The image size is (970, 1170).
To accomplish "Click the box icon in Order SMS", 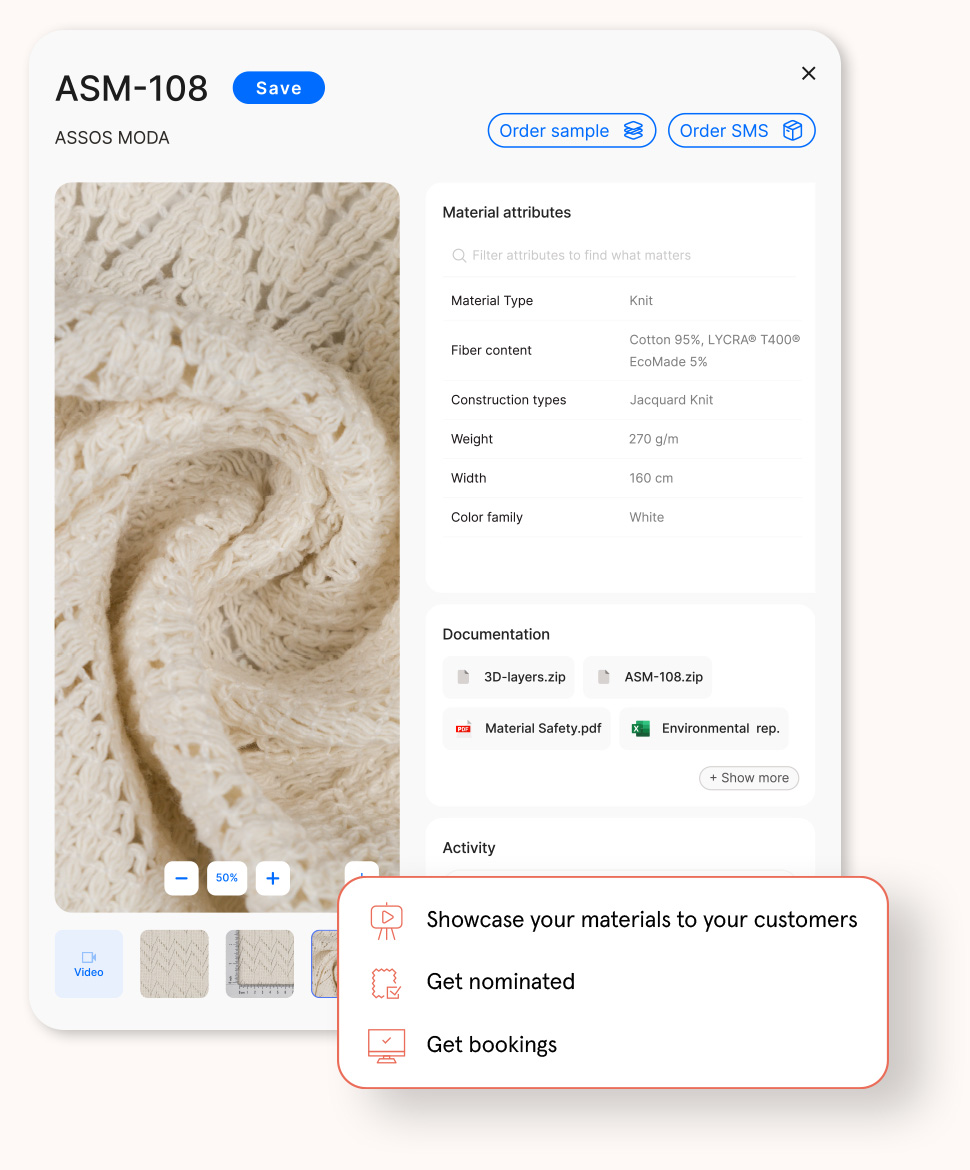I will pyautogui.click(x=792, y=131).
